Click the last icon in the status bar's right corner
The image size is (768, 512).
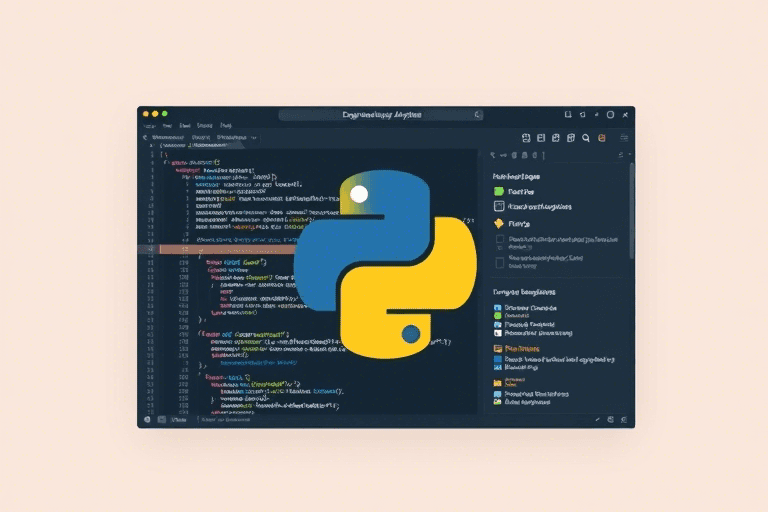[x=624, y=420]
